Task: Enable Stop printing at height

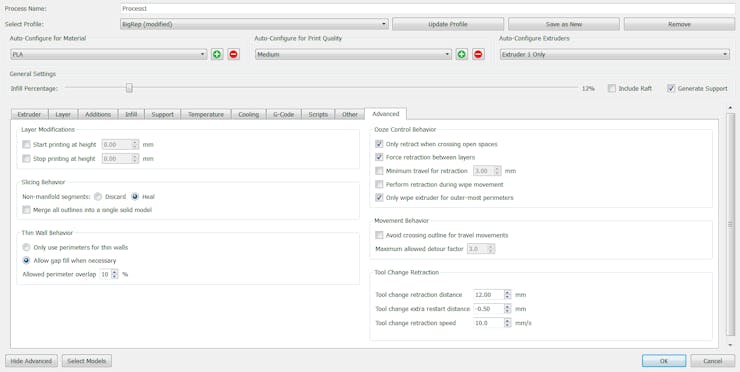Action: (x=26, y=159)
